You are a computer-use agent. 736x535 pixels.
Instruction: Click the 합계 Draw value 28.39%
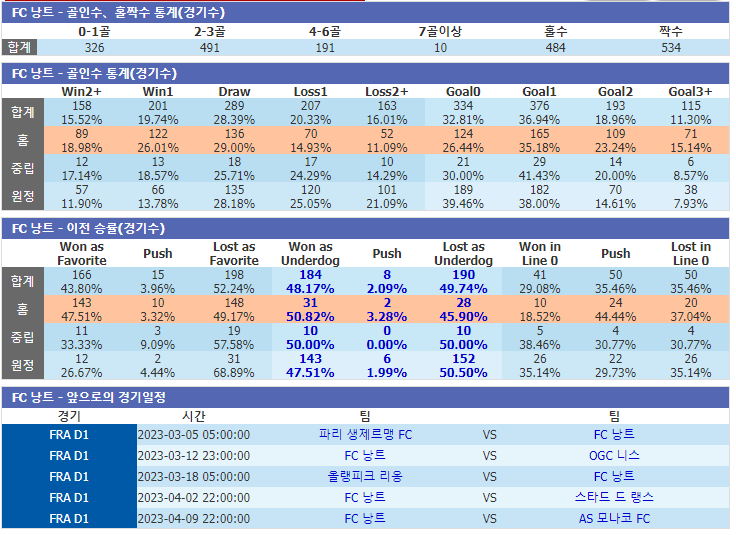point(234,120)
